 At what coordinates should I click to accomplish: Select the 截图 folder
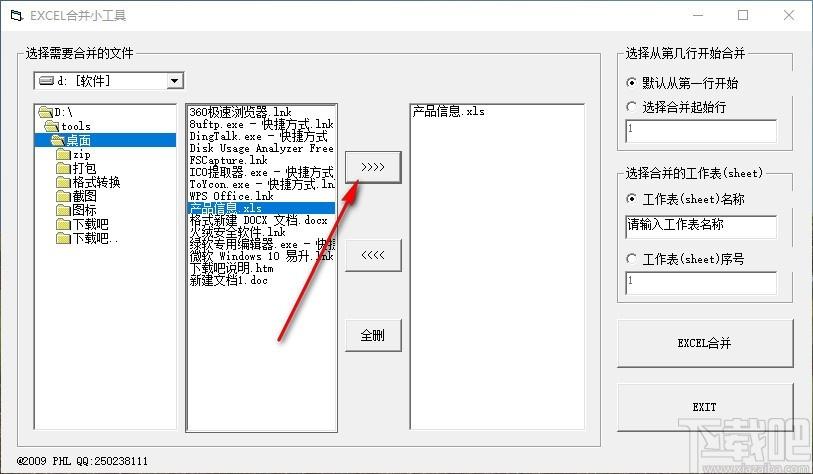pos(76,196)
